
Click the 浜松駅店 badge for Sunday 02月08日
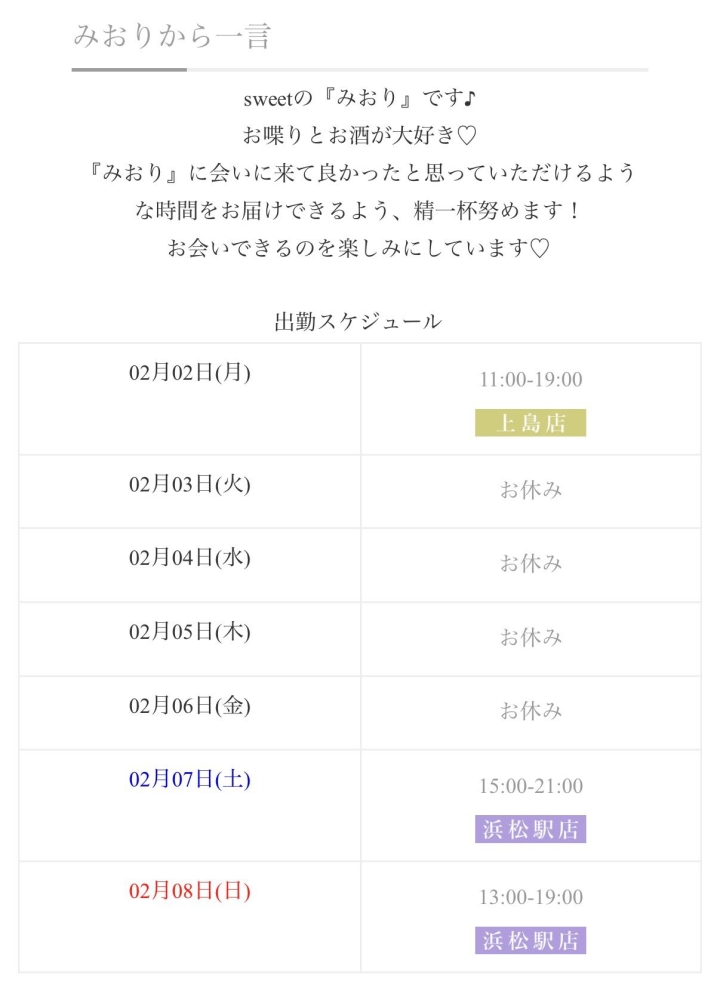(530, 940)
